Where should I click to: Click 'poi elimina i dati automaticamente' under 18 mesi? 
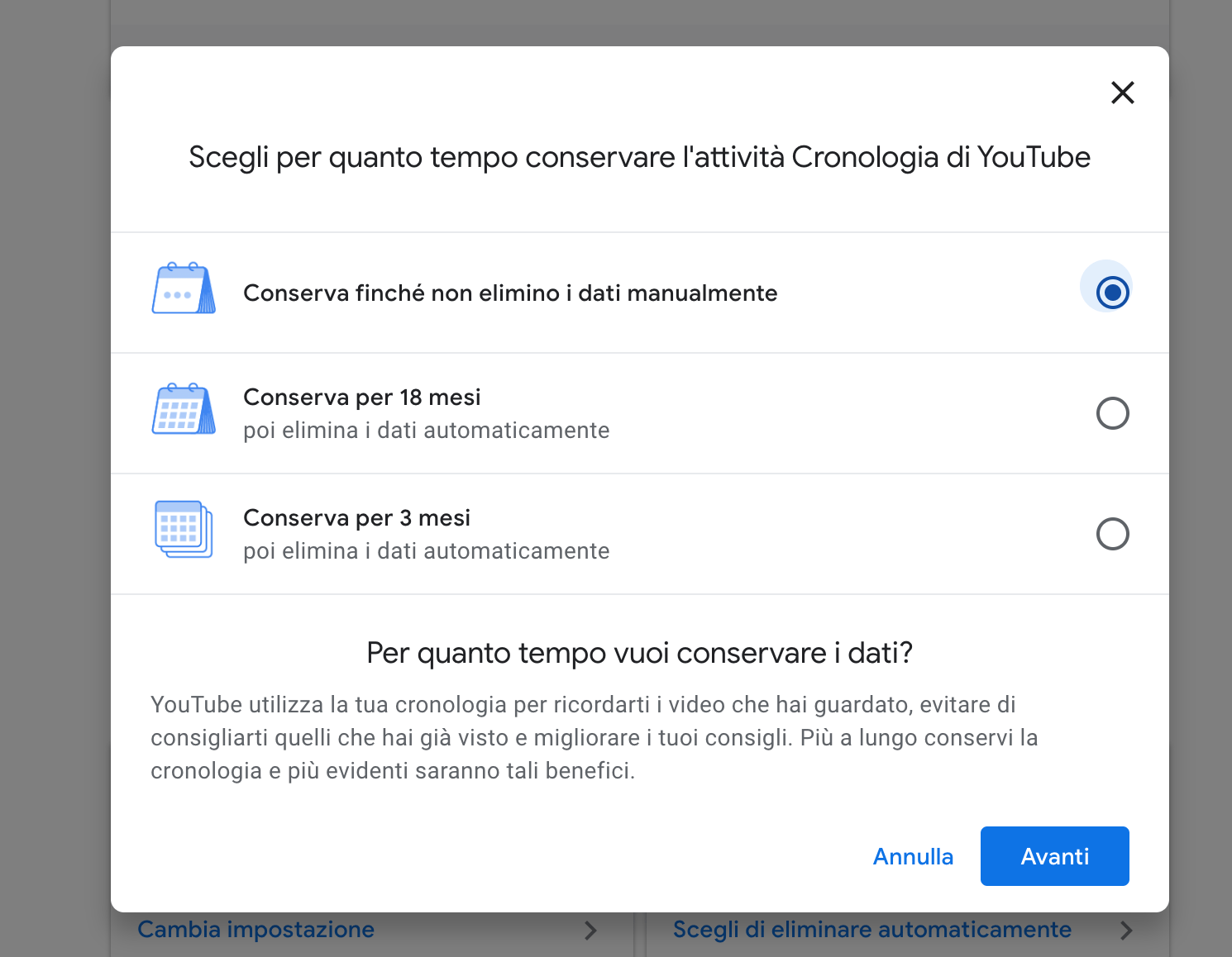(426, 431)
